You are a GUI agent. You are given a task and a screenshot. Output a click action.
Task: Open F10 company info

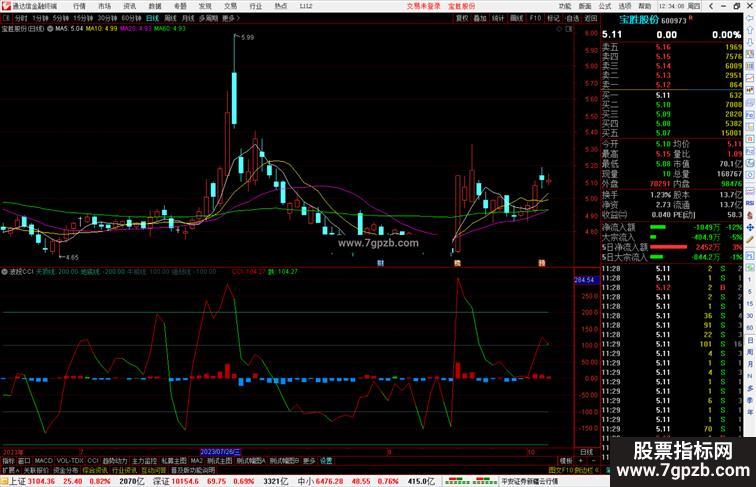coord(535,18)
